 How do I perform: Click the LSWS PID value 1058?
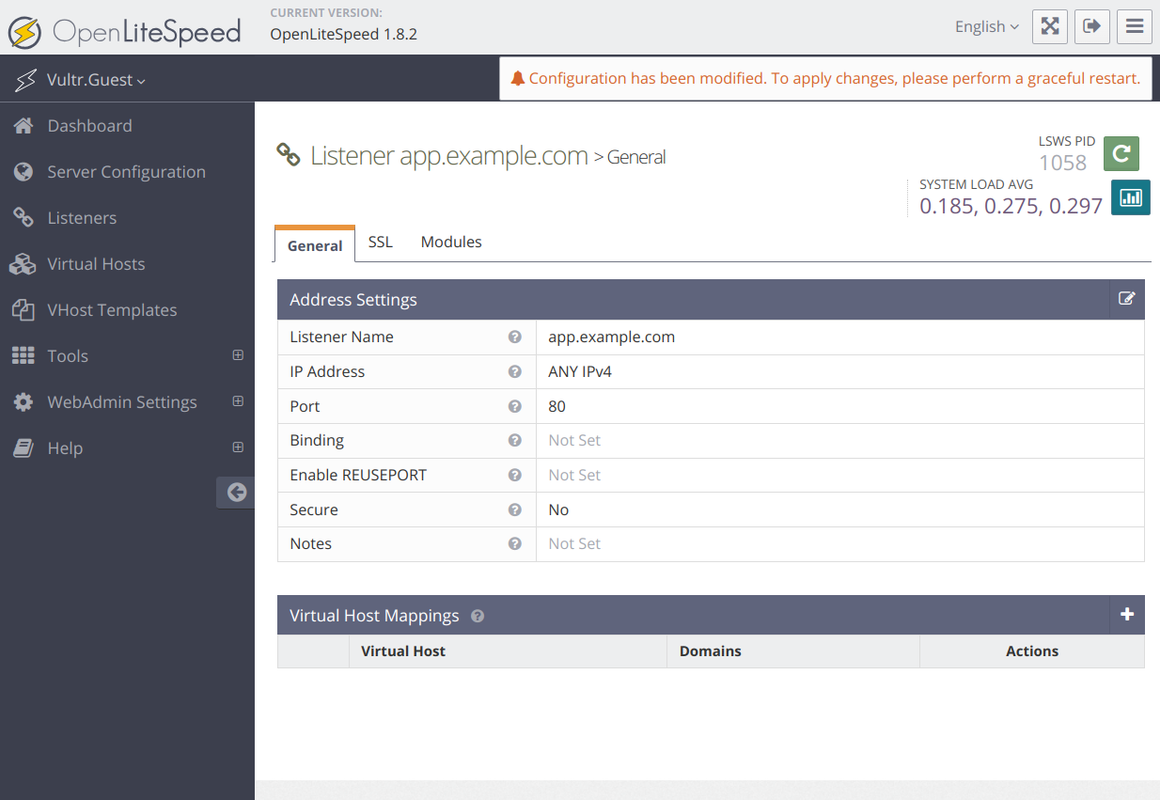pos(1062,163)
